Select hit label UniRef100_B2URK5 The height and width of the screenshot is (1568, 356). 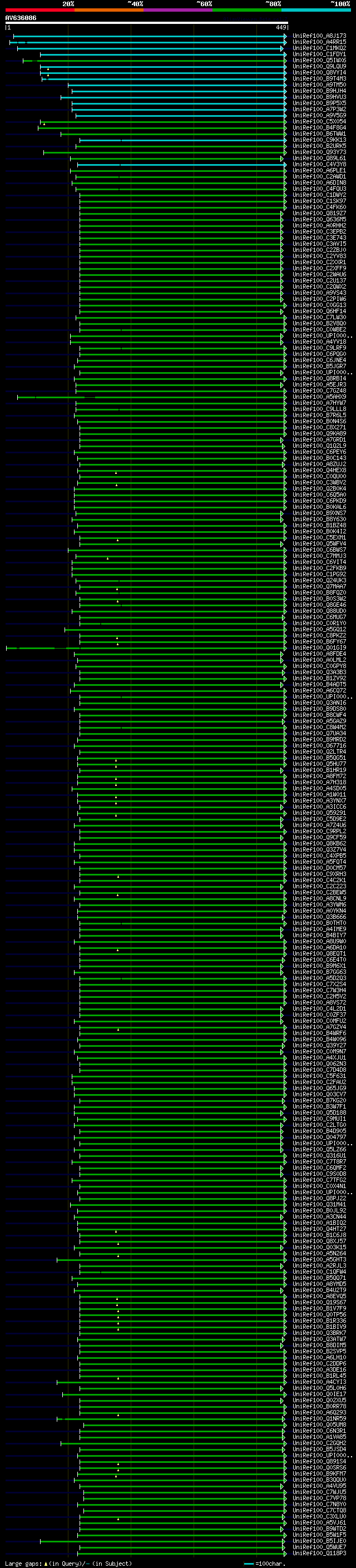point(319,146)
